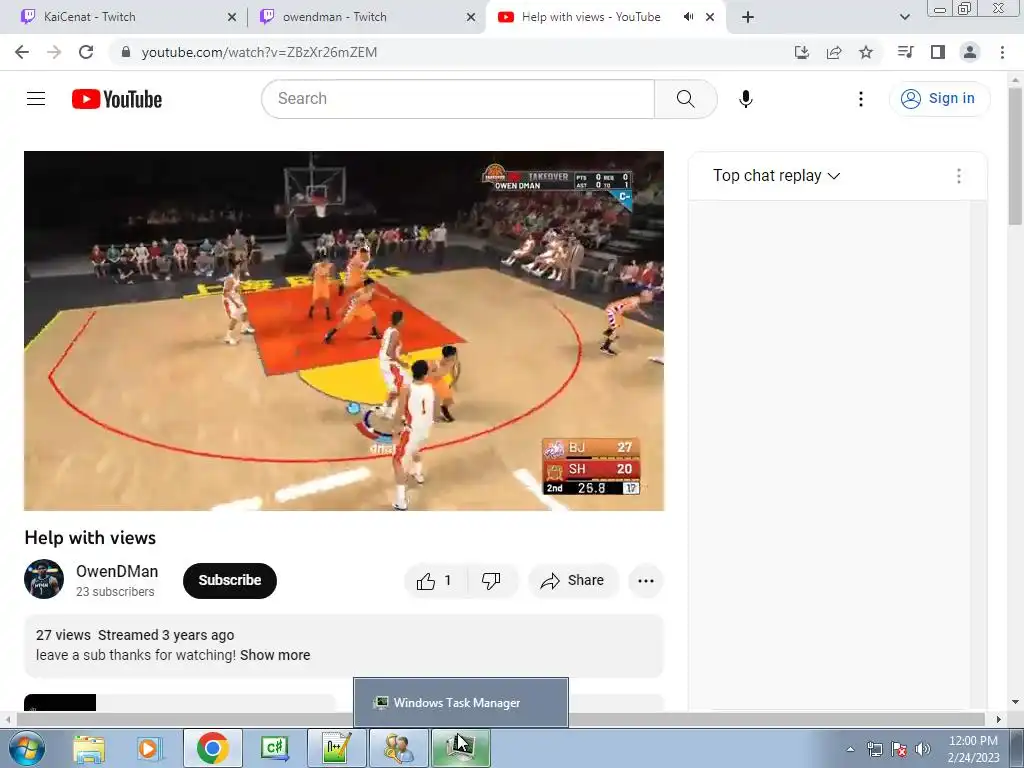1024x768 pixels.
Task: Start voice search with microphone icon
Action: (745, 99)
